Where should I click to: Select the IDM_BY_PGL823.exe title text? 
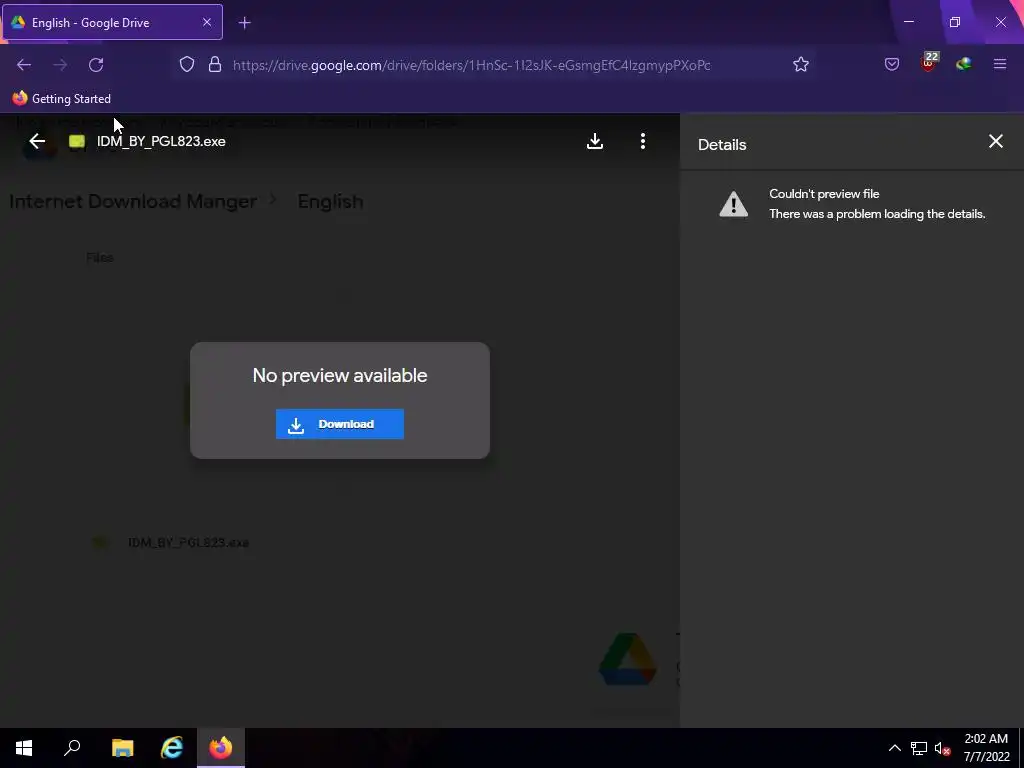[161, 141]
